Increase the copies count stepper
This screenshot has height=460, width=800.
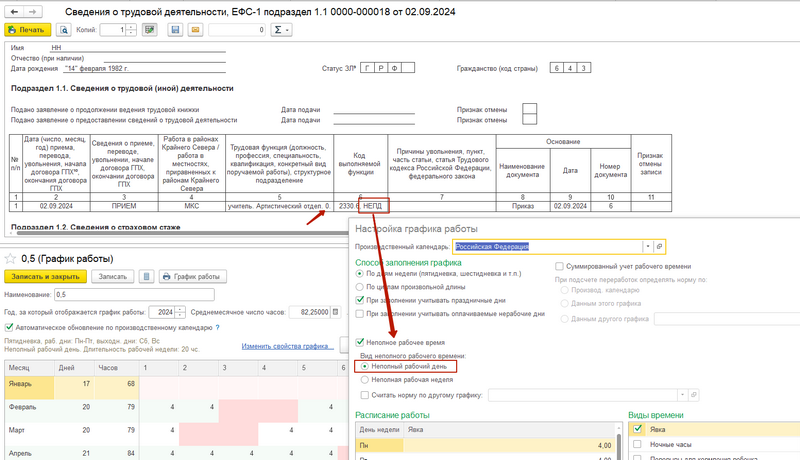(131, 27)
